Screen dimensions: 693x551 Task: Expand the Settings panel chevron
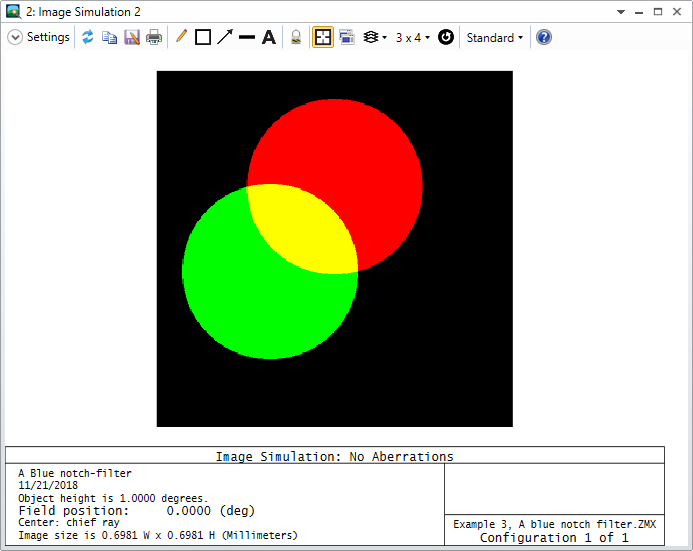pyautogui.click(x=15, y=37)
